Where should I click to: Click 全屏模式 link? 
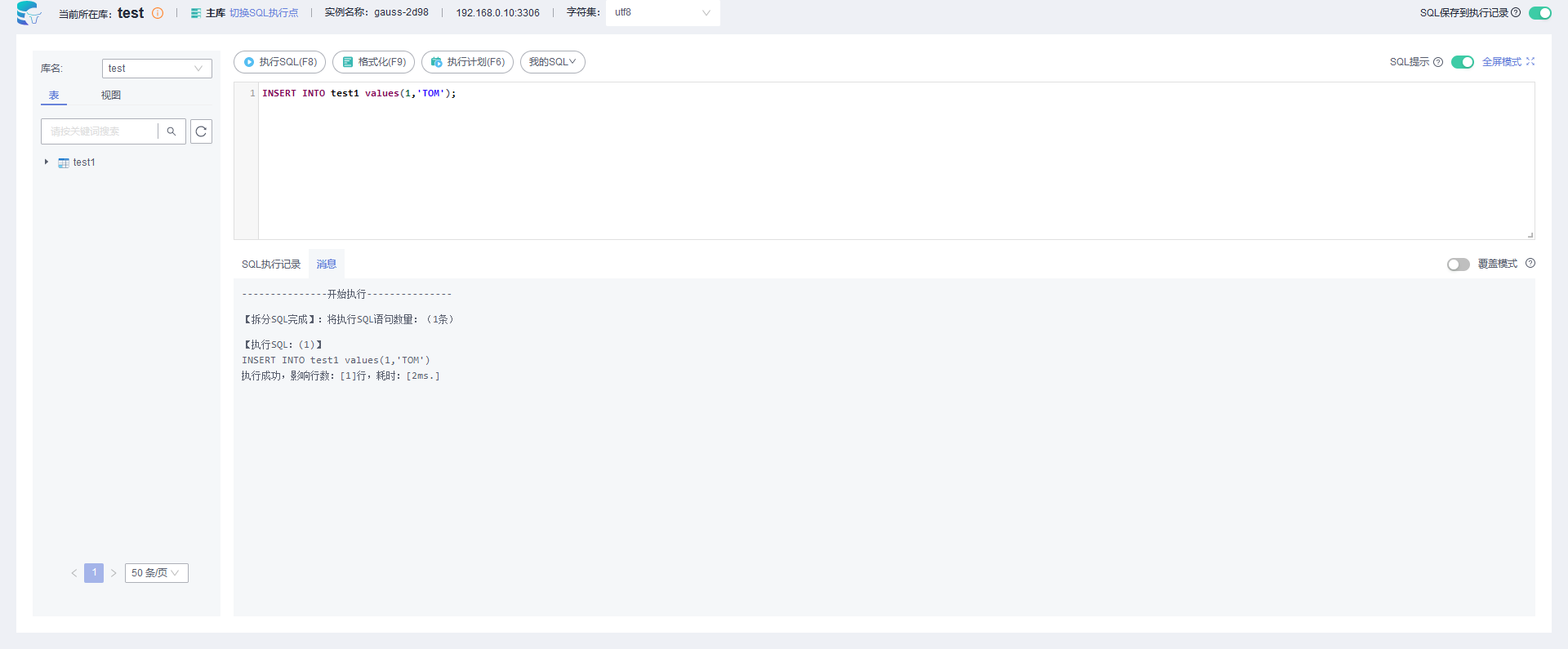click(x=1502, y=62)
